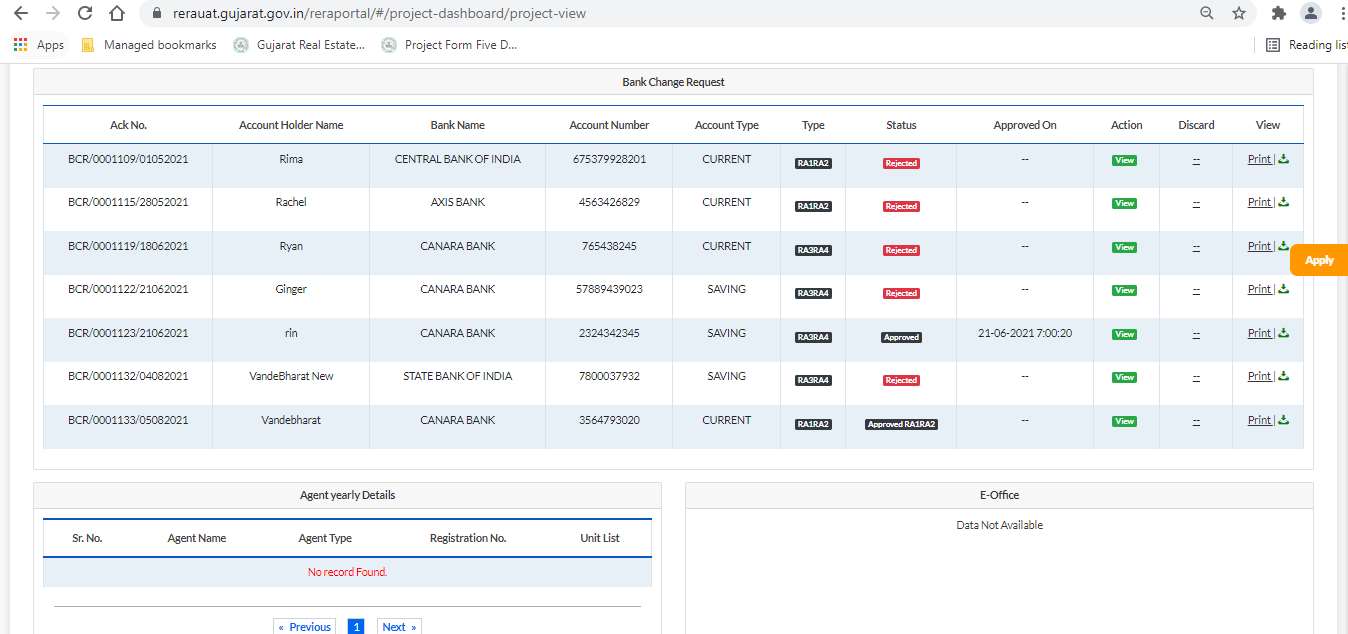Click the zoom magnifier icon in address bar
The image size is (1348, 634).
click(1207, 13)
